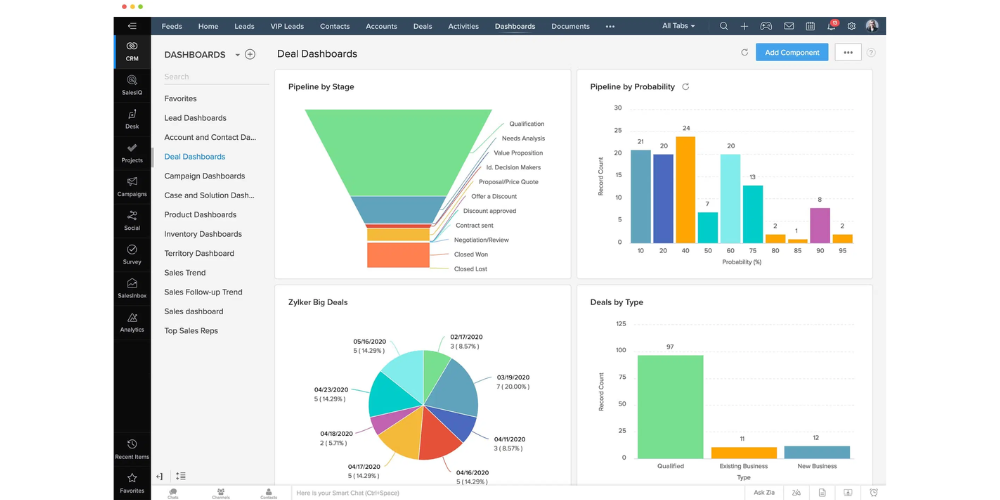The width and height of the screenshot is (1000, 500).
Task: Click the add new dashboard plus icon
Action: 250,55
